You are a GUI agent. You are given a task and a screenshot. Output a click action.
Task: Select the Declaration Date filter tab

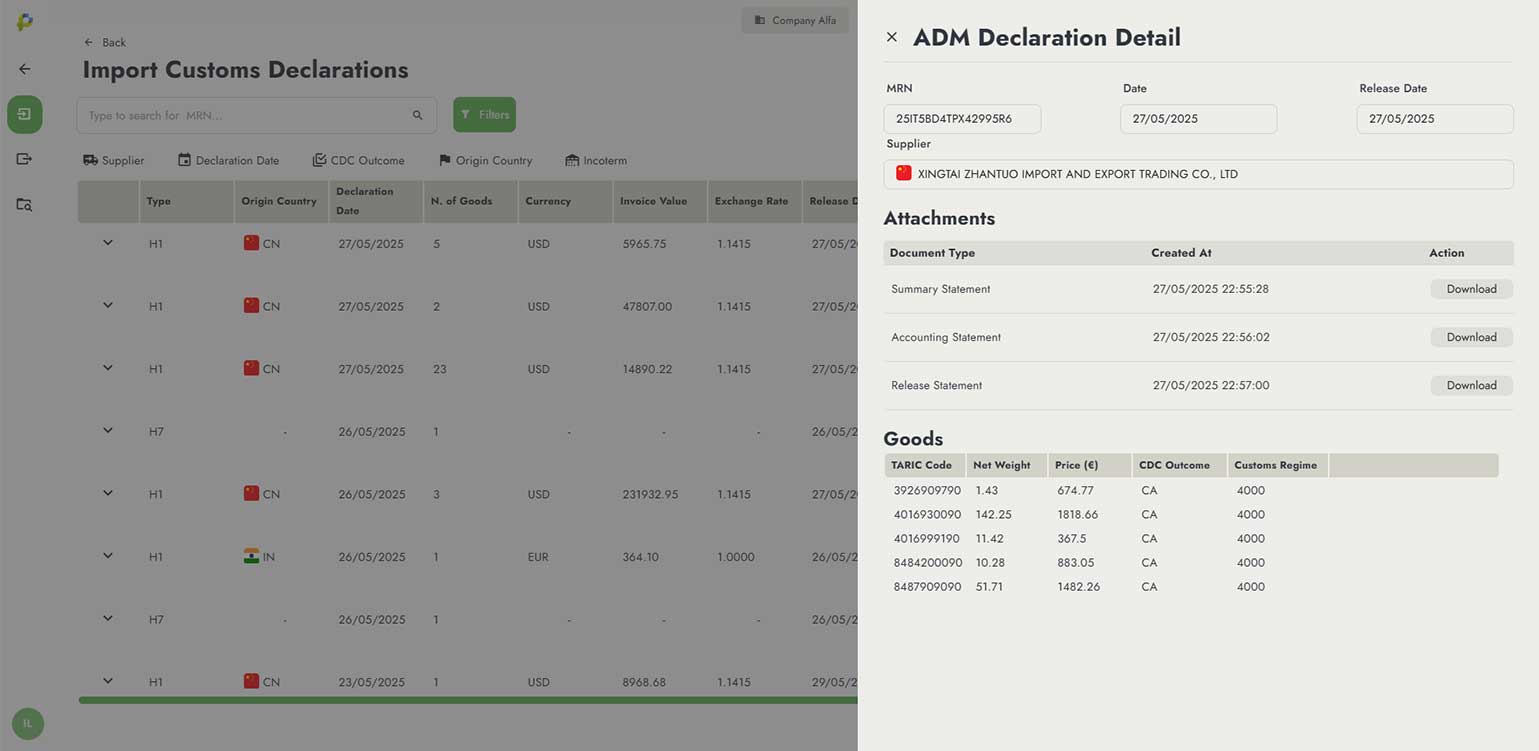point(228,160)
